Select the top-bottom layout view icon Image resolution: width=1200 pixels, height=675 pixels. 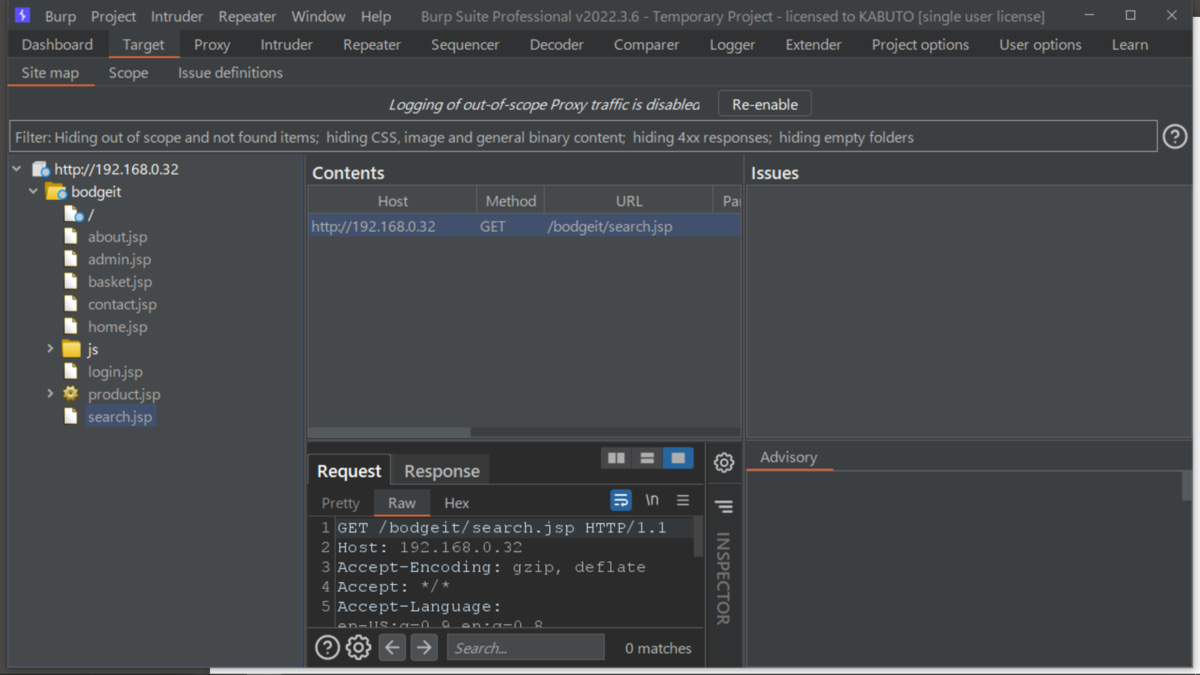coord(647,458)
